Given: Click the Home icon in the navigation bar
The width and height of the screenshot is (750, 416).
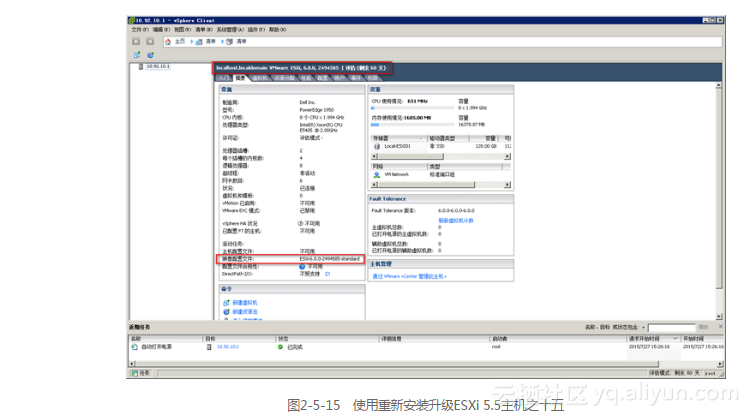Looking at the screenshot, I should point(168,42).
